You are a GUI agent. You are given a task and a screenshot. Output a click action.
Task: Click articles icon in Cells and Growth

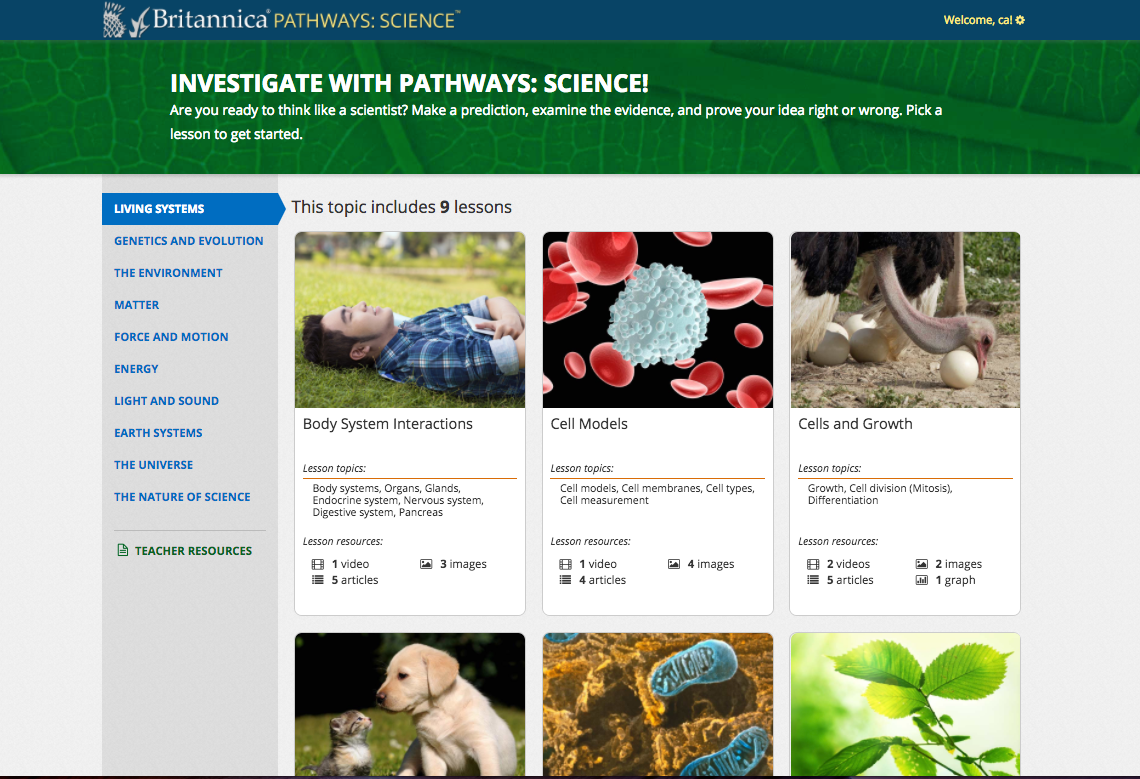coord(813,580)
